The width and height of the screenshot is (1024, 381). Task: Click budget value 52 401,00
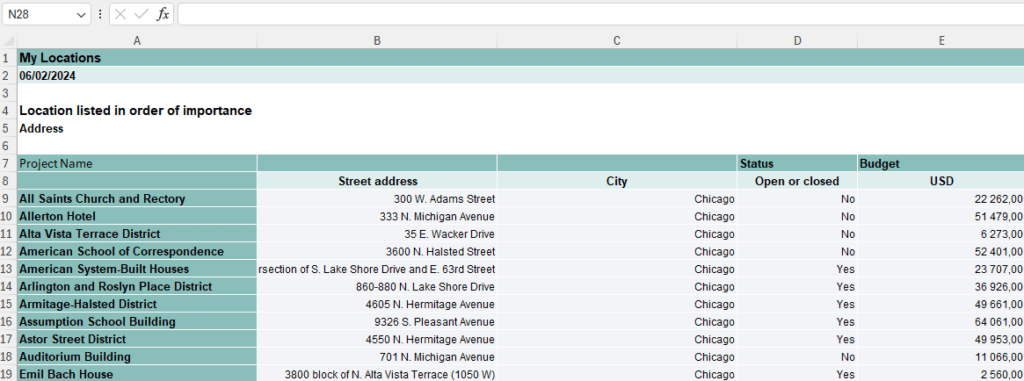pyautogui.click(x=941, y=252)
